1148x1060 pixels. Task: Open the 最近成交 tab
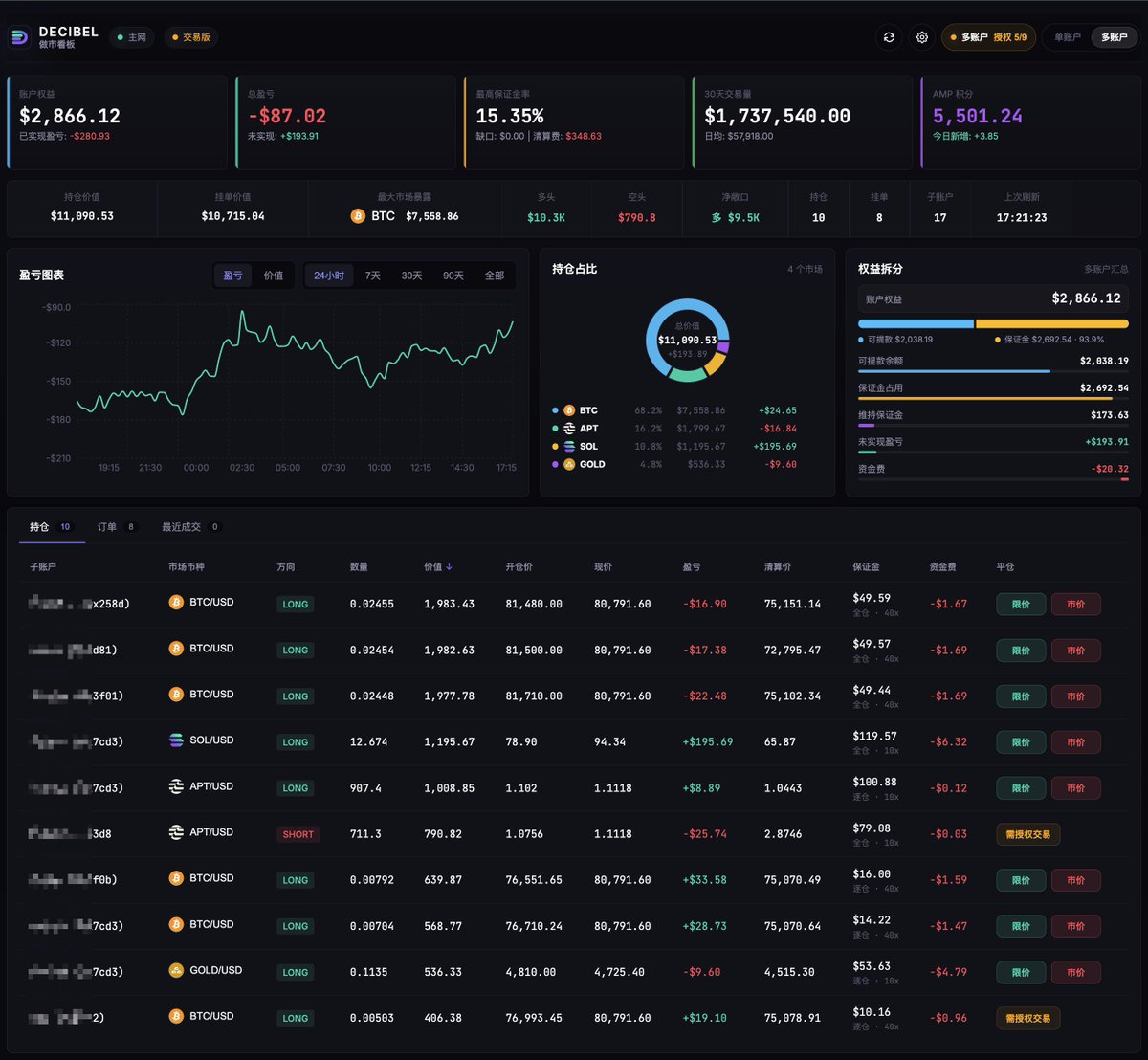point(190,527)
